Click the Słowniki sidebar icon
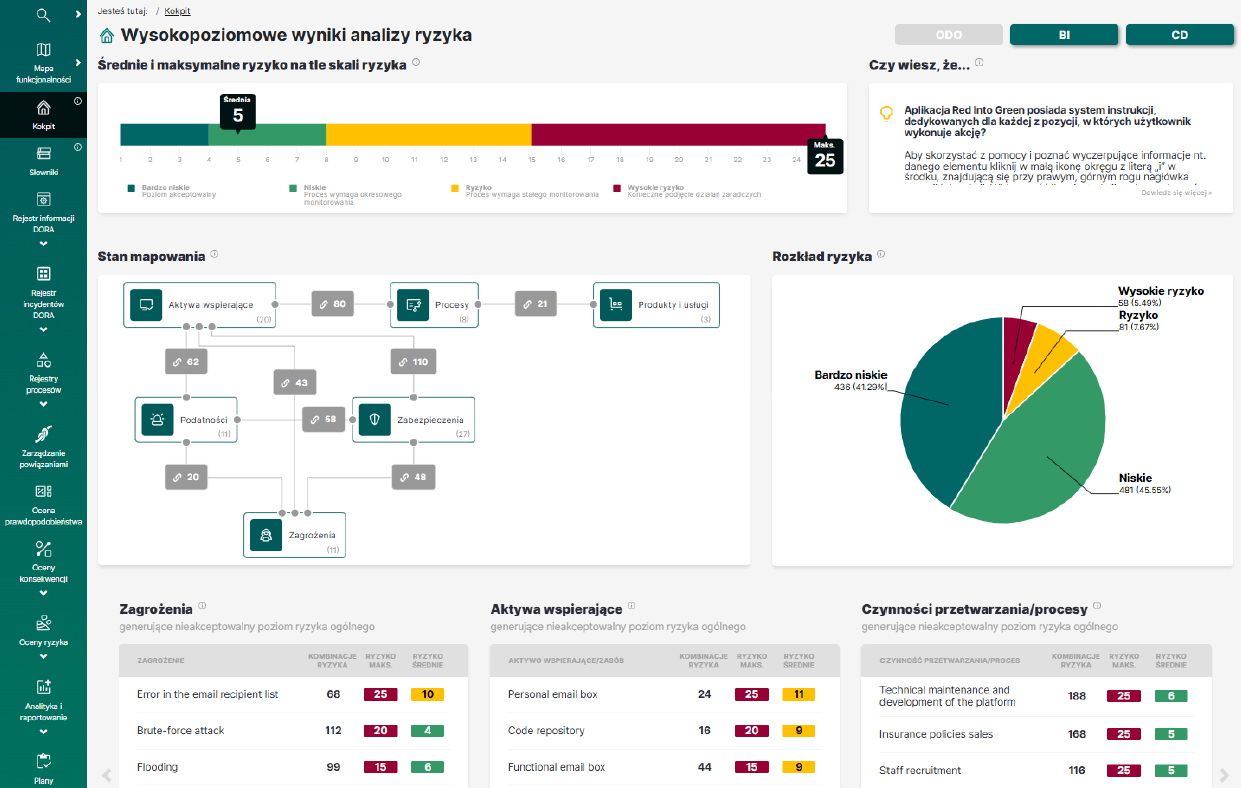Image resolution: width=1241 pixels, height=788 pixels. click(x=43, y=154)
